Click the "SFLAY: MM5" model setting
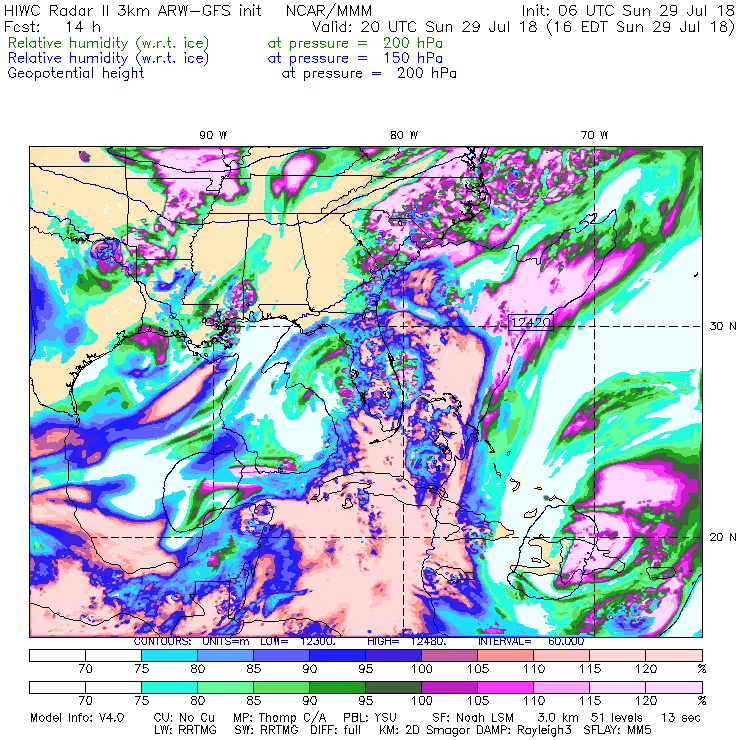The width and height of the screenshot is (740, 740). pyautogui.click(x=617, y=730)
